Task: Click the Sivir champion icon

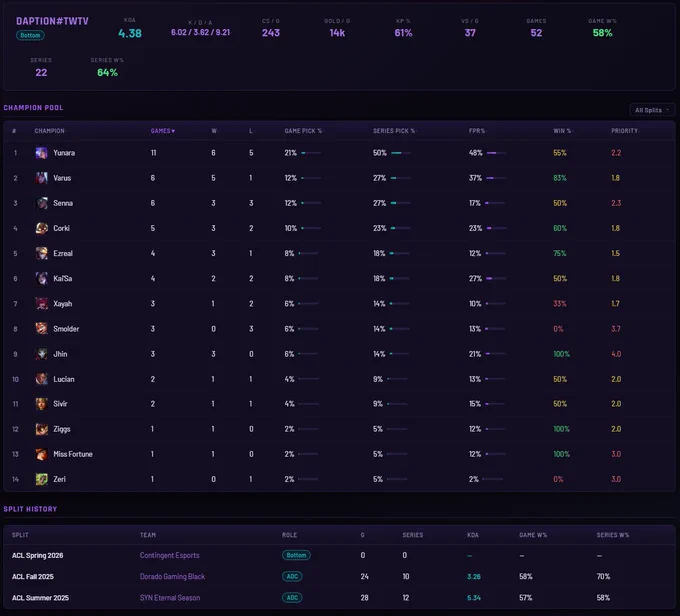Action: (x=42, y=404)
